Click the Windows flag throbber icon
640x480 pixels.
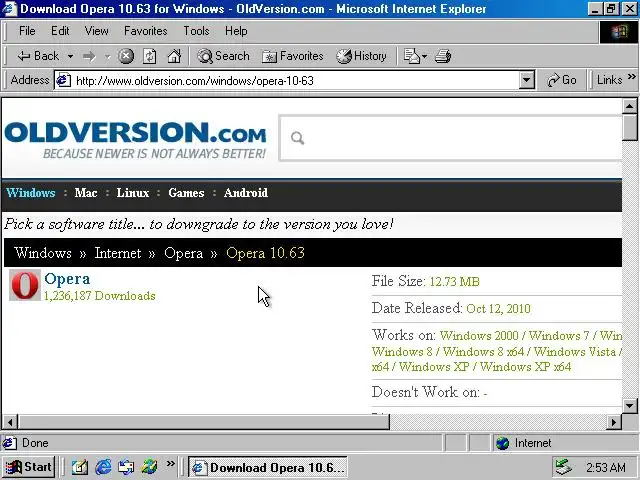point(619,32)
